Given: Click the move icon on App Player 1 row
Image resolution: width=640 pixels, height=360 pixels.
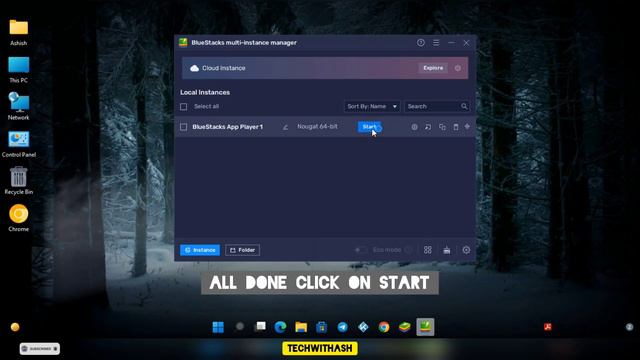Looking at the screenshot, I should (x=467, y=127).
